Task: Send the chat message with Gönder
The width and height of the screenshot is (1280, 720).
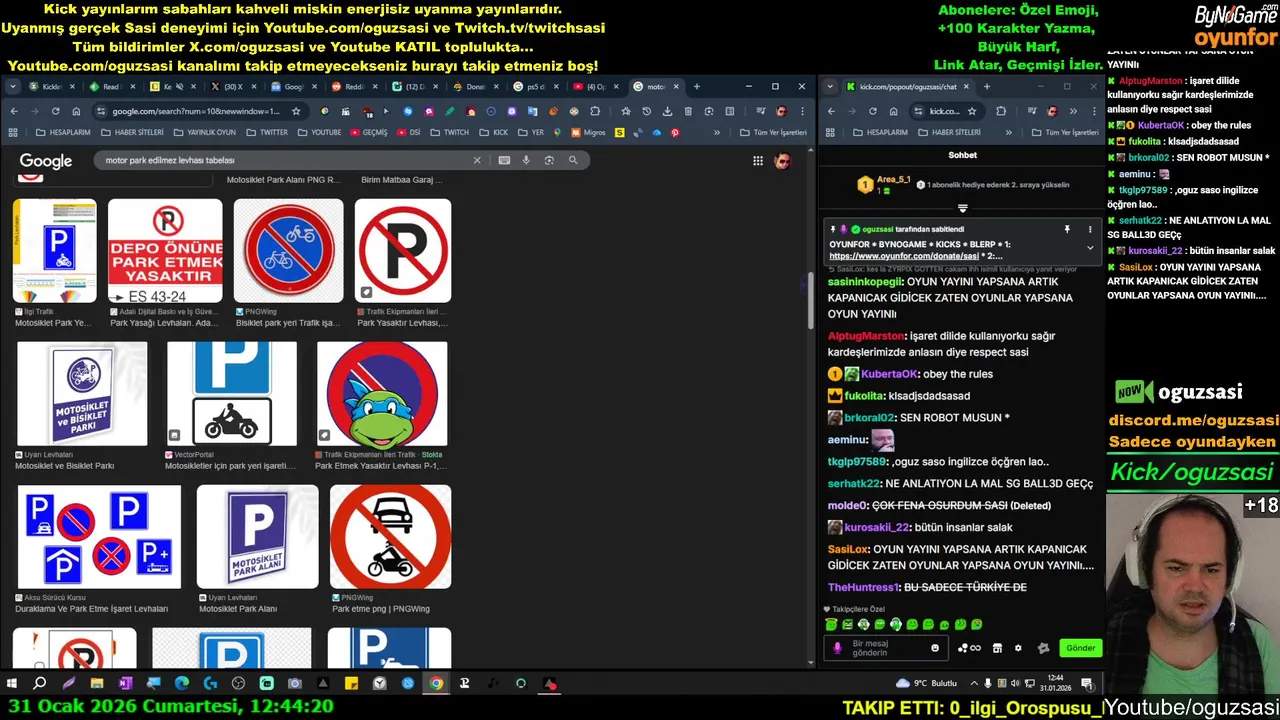Action: click(1080, 648)
